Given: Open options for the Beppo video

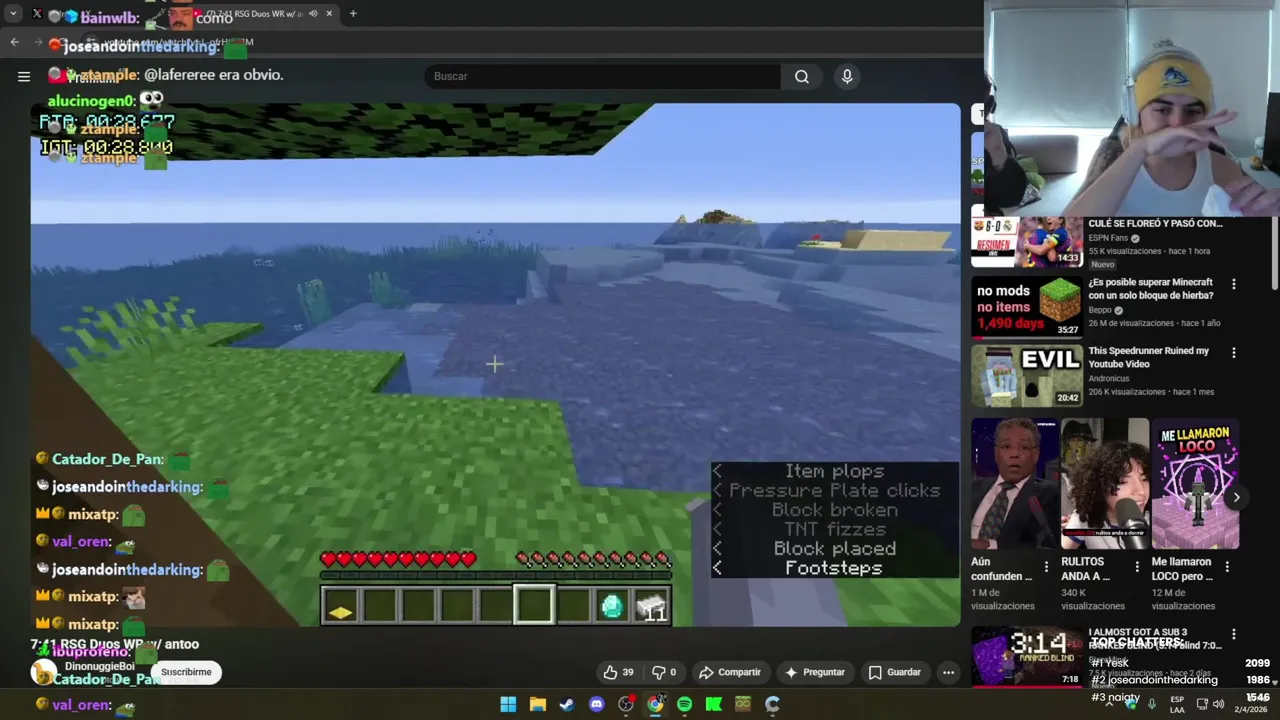Looking at the screenshot, I should (1233, 284).
